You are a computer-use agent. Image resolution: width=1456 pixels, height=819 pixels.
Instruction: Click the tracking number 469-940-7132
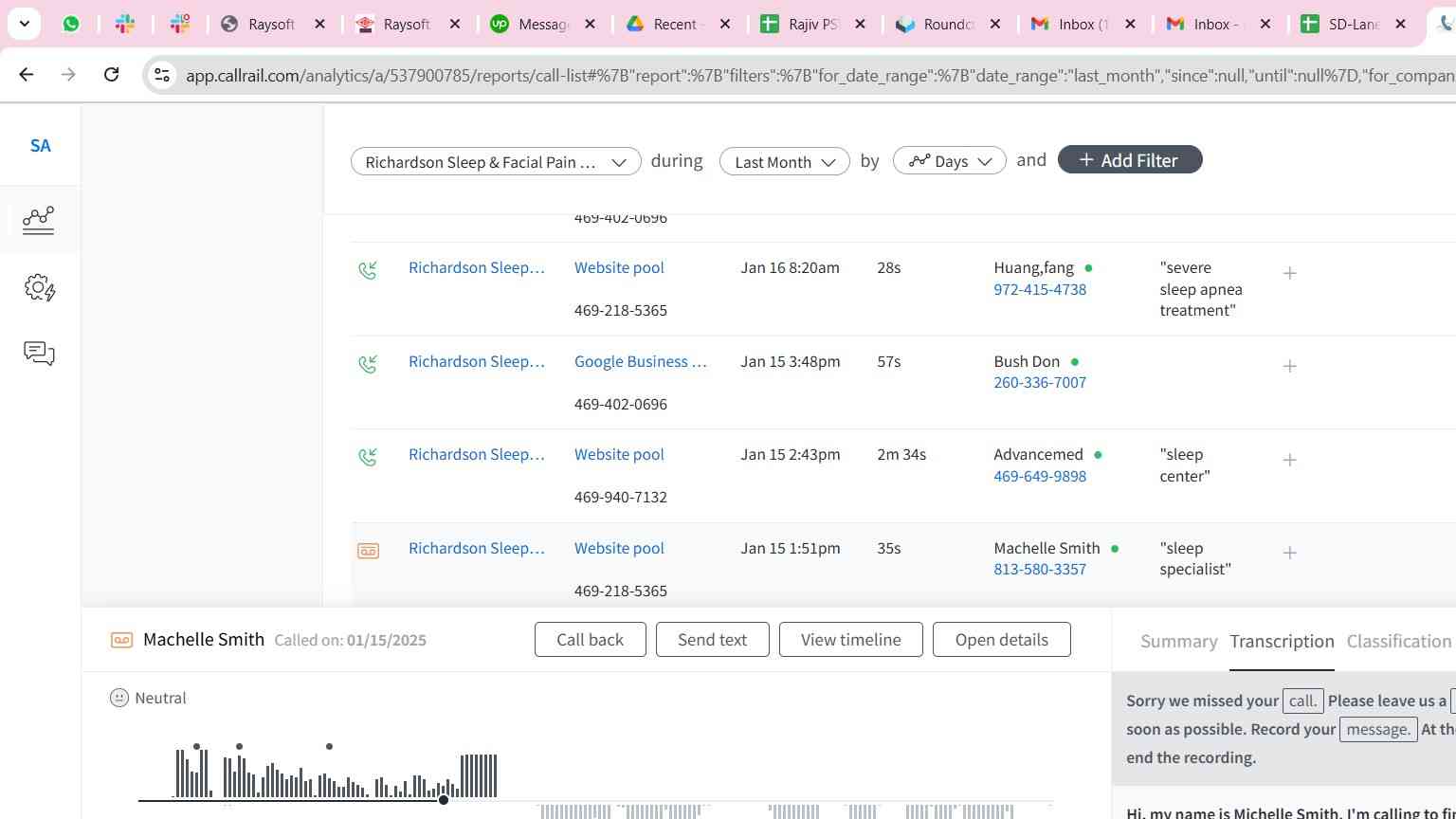click(621, 497)
